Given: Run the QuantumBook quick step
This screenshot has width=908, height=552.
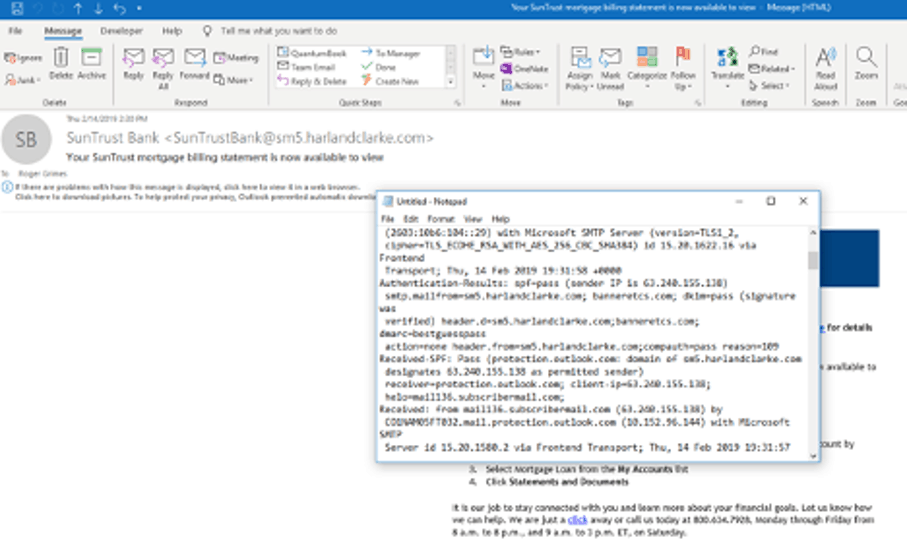Looking at the screenshot, I should point(312,53).
